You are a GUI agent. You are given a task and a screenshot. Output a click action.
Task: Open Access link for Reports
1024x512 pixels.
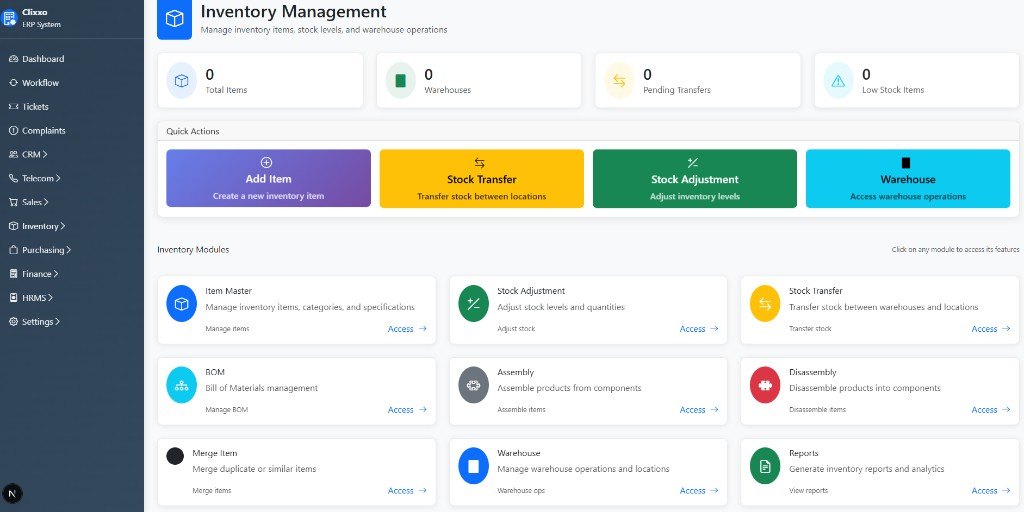(x=991, y=491)
